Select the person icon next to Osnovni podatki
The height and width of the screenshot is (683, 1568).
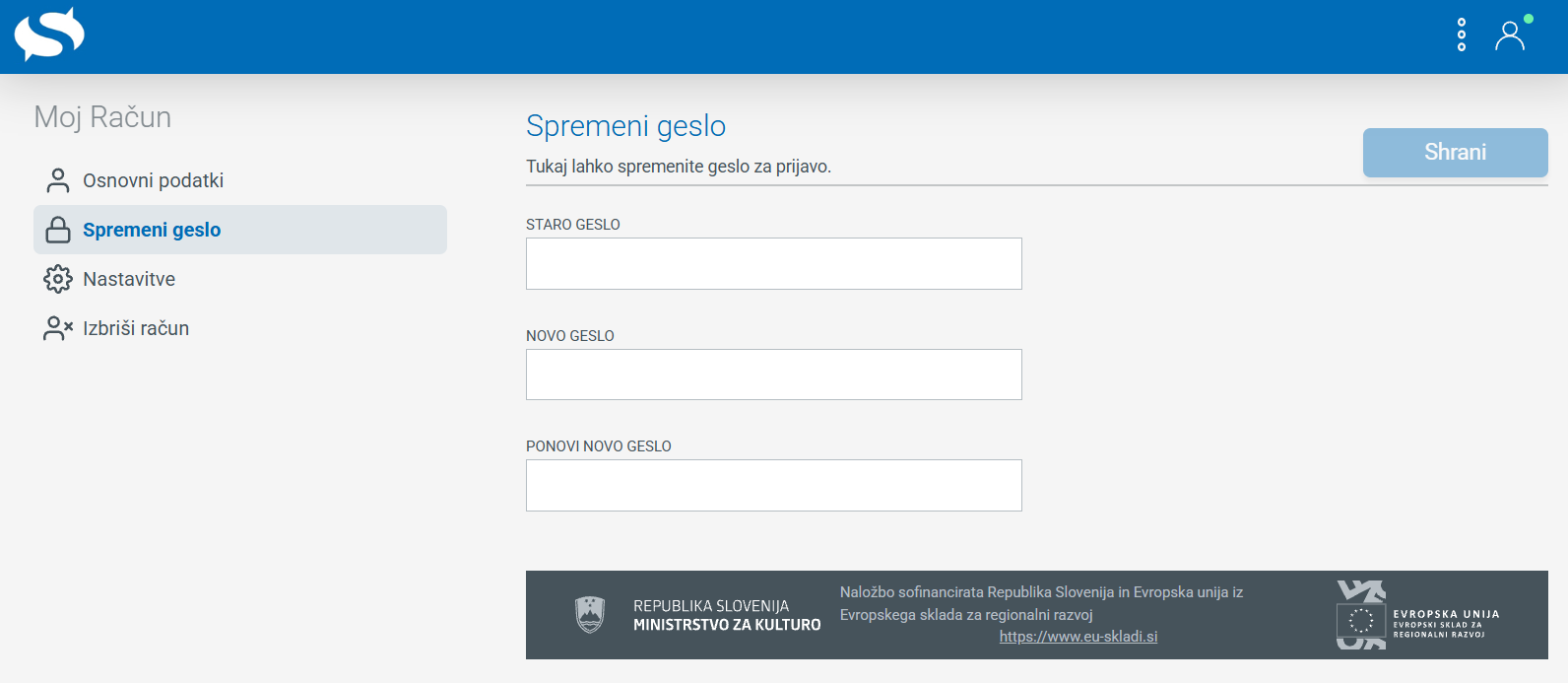57,180
